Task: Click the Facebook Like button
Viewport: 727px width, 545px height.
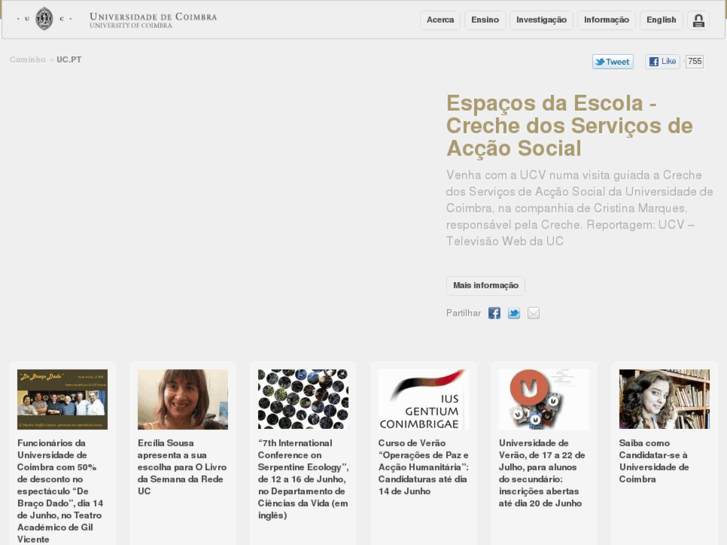Action: 662,61
